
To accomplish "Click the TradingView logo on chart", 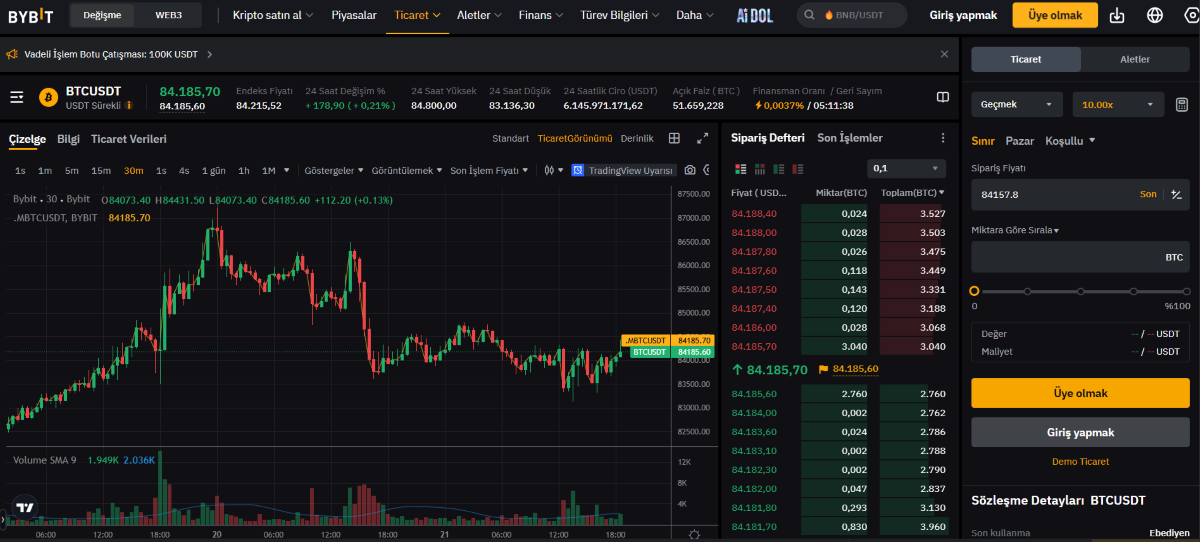I will click(26, 507).
